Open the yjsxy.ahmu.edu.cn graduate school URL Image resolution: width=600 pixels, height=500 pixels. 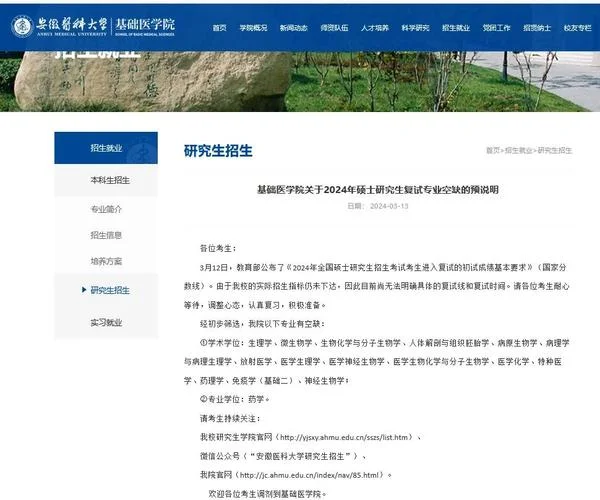click(x=344, y=437)
